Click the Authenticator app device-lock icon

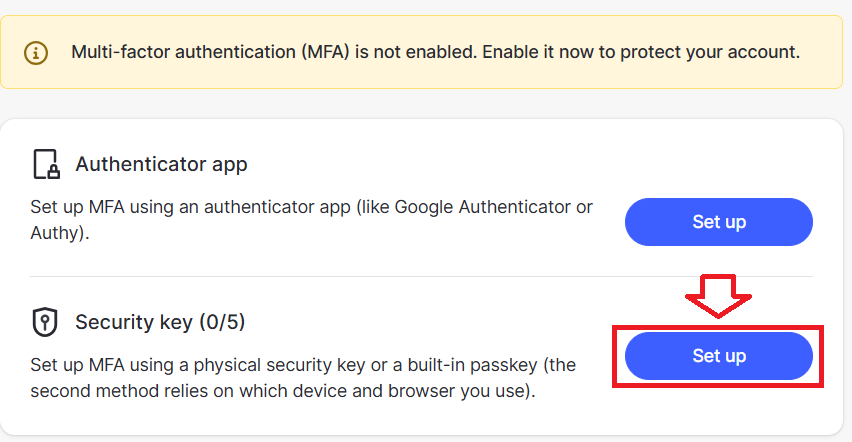point(46,164)
